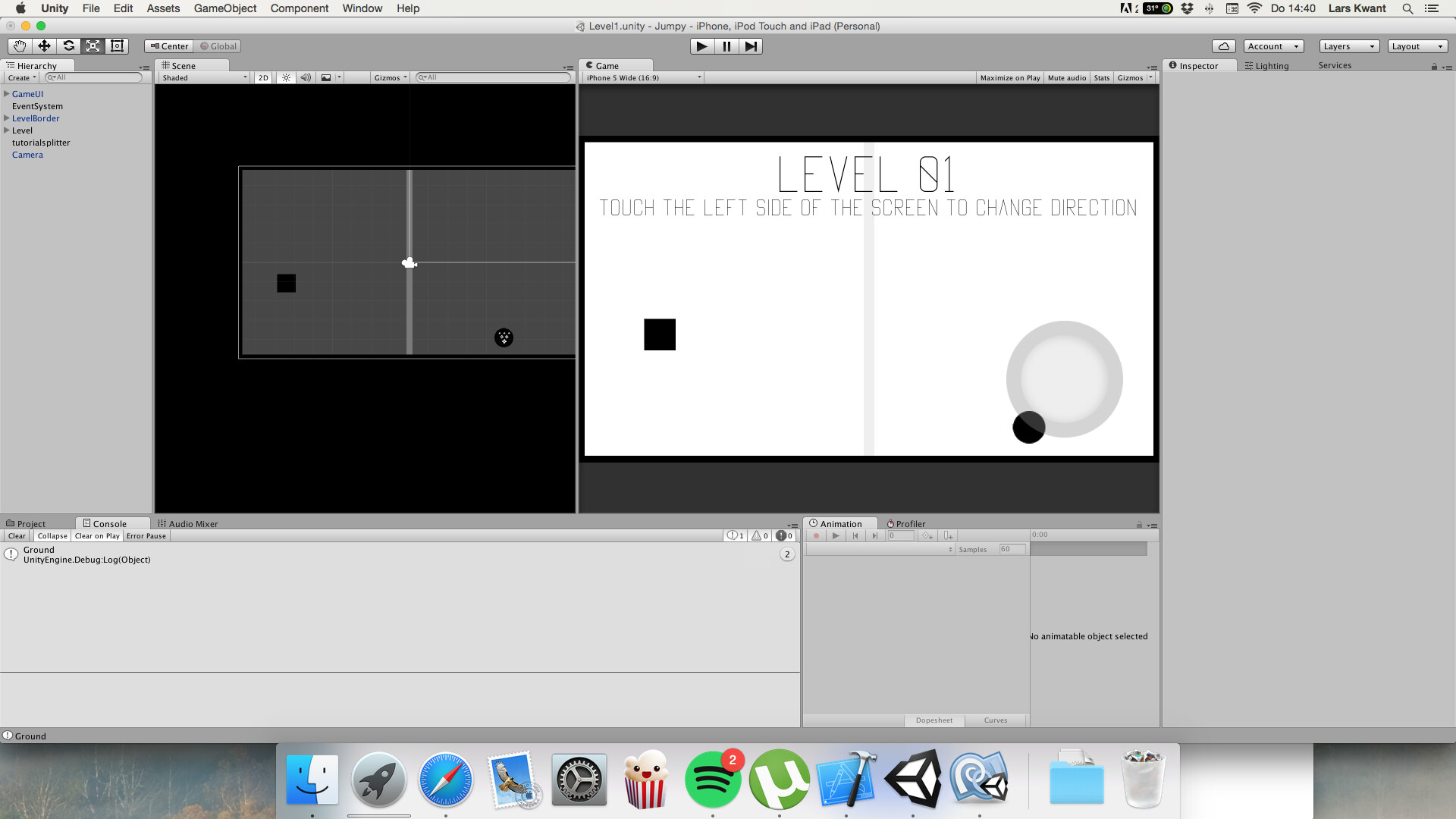Viewport: 1456px width, 819px height.
Task: Toggle scene lighting in the Scene view
Action: click(285, 77)
